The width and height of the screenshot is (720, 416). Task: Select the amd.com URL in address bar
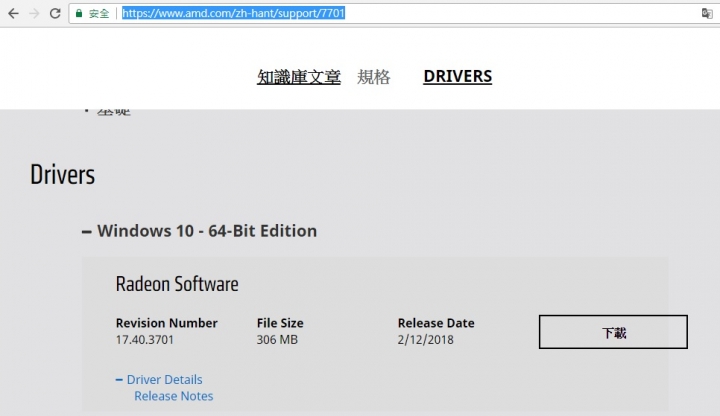click(233, 13)
